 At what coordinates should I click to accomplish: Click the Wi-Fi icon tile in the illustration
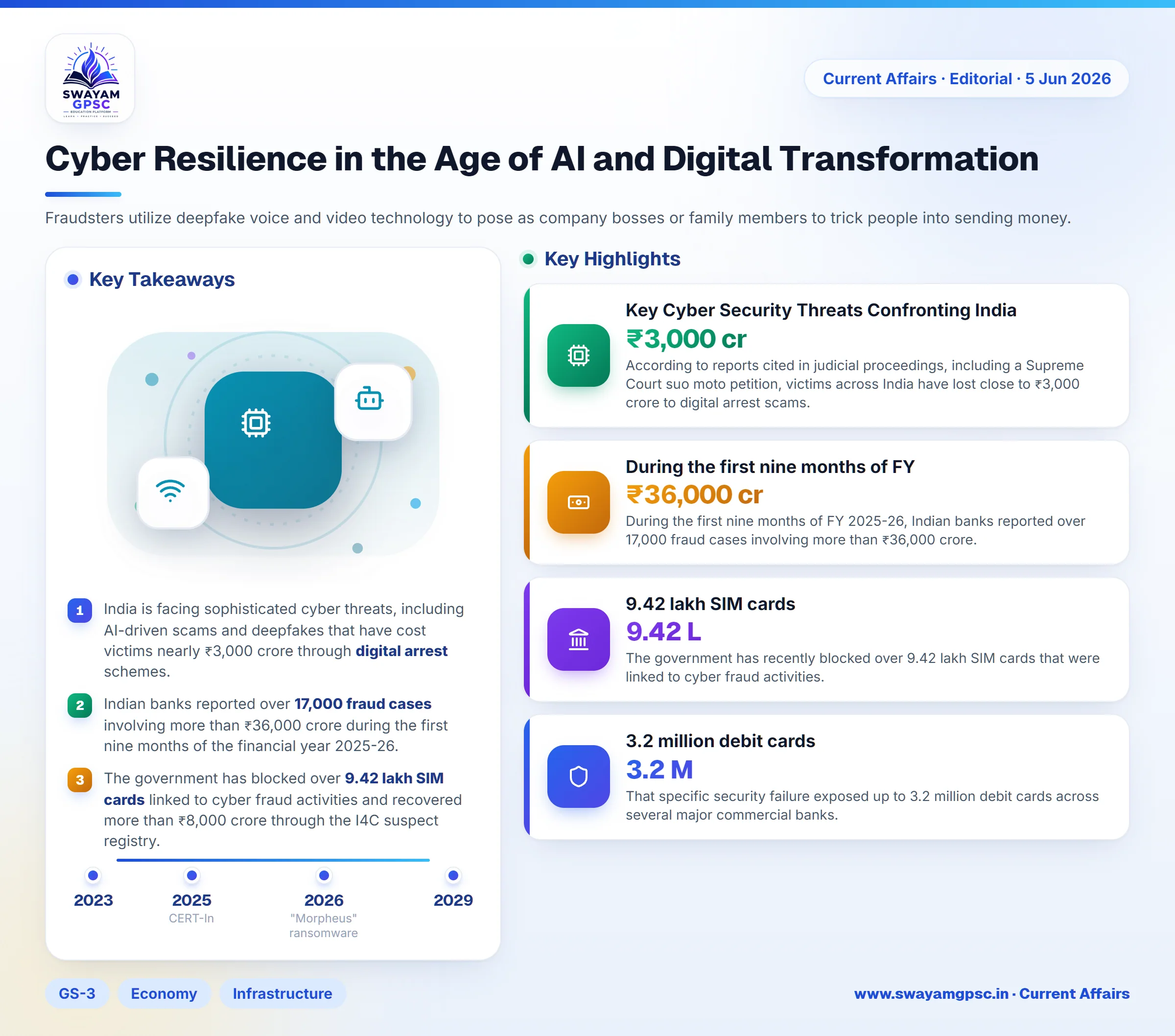coord(173,493)
